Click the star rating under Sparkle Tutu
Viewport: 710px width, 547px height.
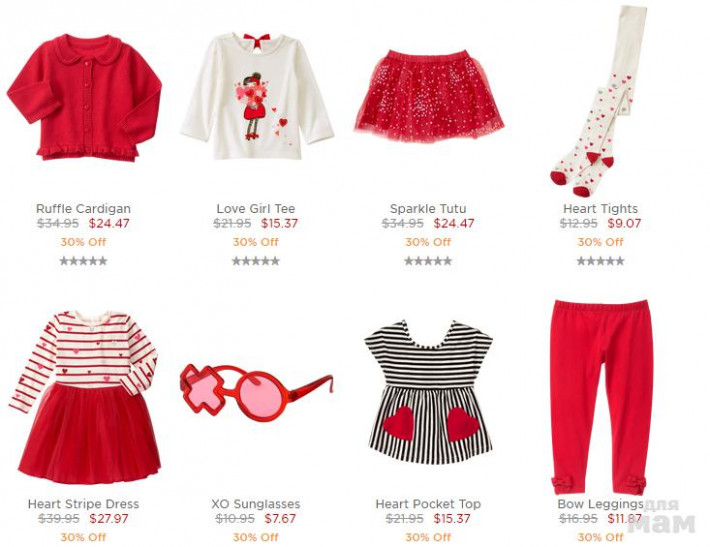(x=428, y=261)
